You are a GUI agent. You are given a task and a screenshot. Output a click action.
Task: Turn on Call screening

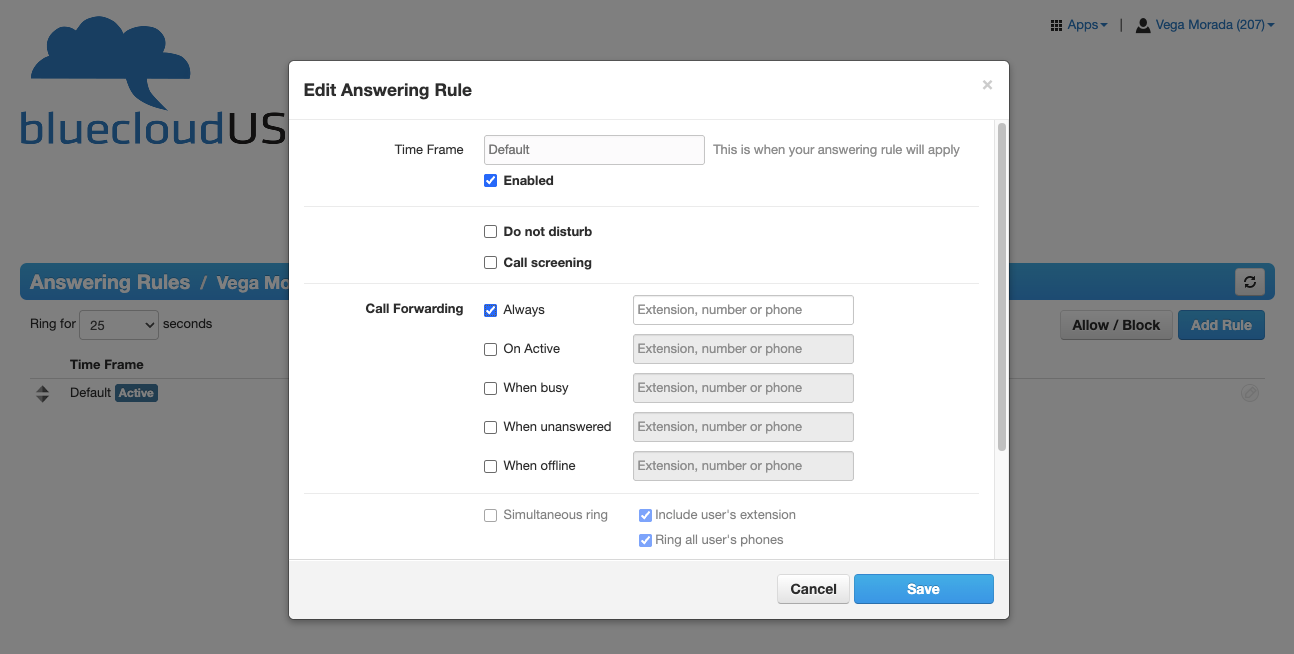(x=490, y=263)
